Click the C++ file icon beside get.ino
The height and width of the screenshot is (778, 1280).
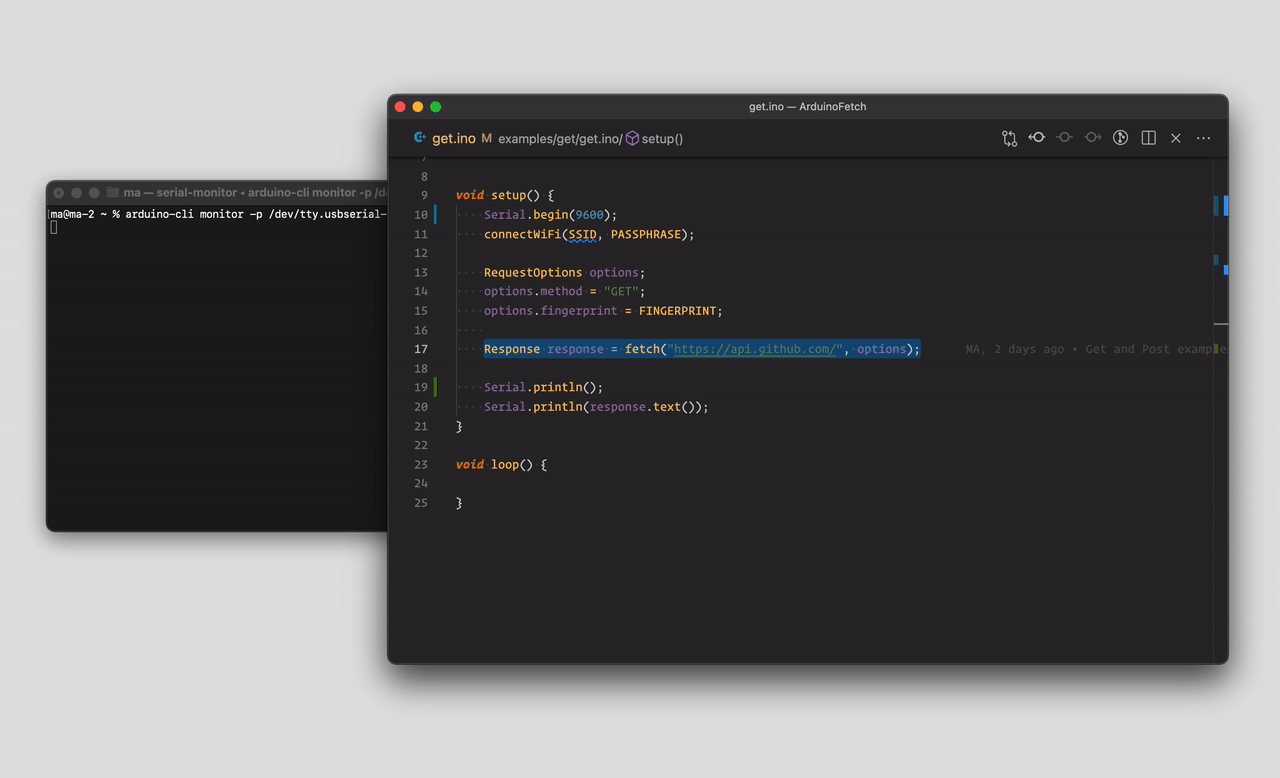(418, 138)
